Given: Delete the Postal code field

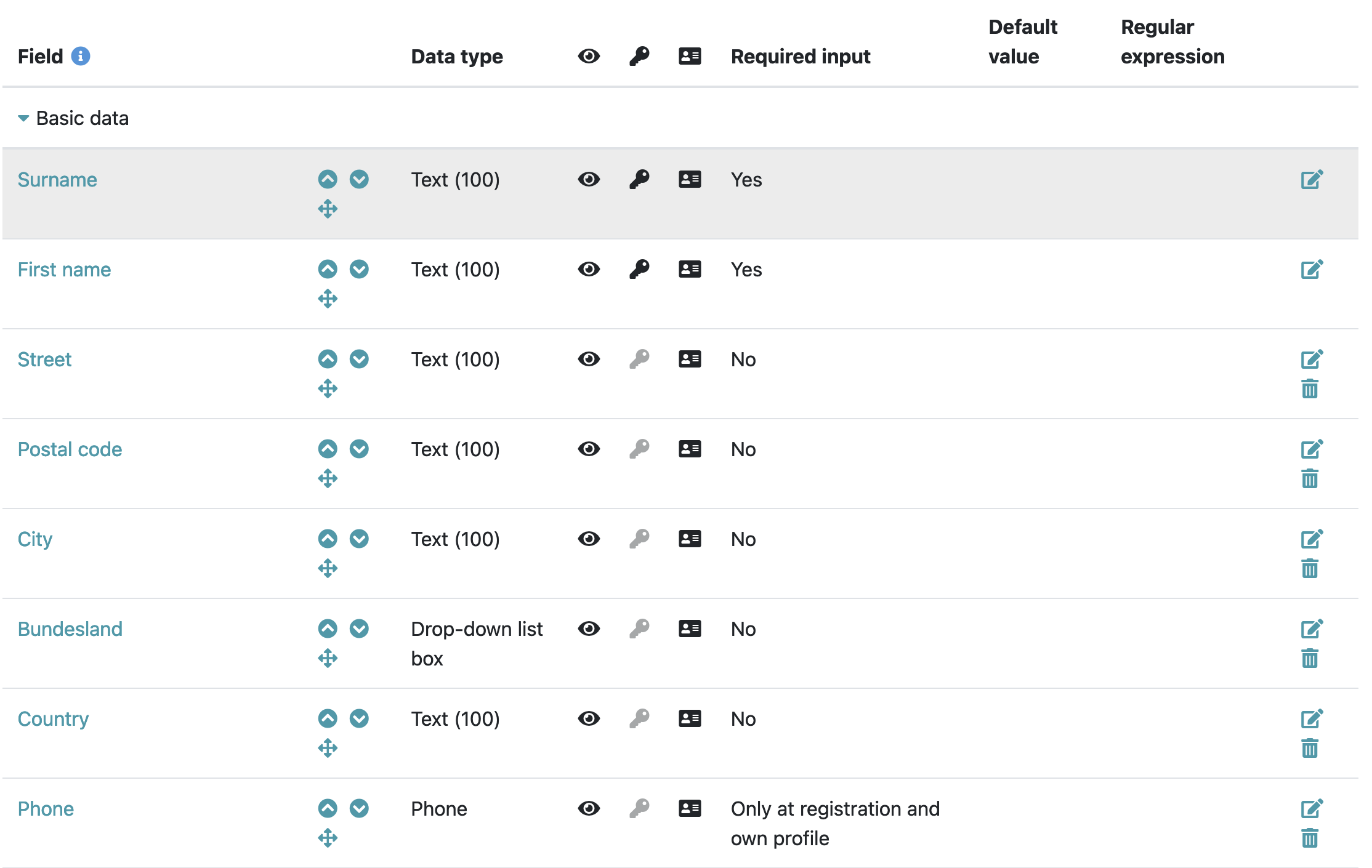Looking at the screenshot, I should [x=1310, y=479].
